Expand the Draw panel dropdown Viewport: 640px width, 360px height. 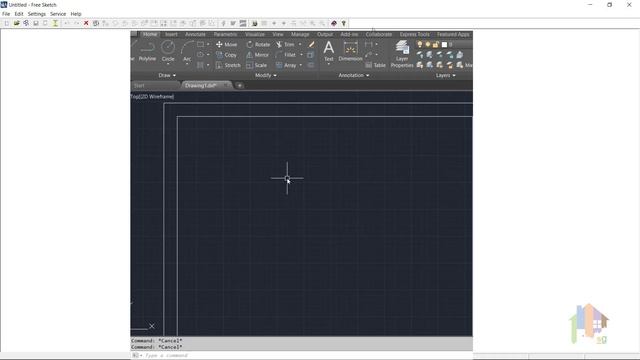click(x=167, y=76)
